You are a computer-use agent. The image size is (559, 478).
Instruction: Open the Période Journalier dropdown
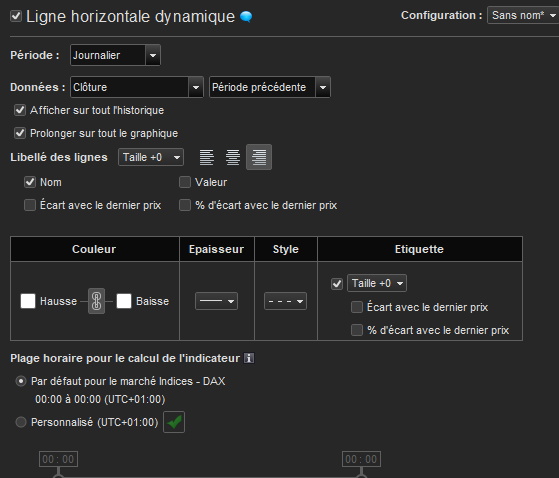pos(115,55)
